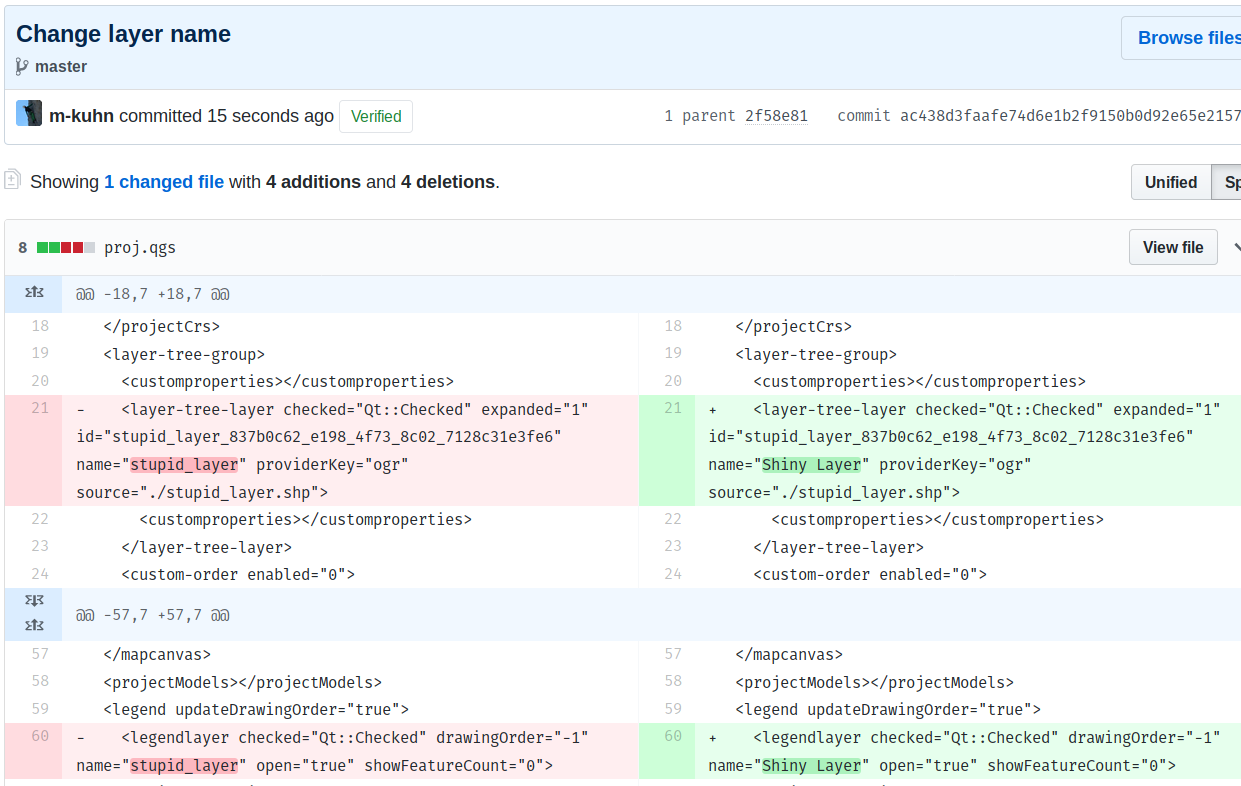Click the changed-lines count 8 by proj.qgs
1241x786 pixels.
[23, 247]
